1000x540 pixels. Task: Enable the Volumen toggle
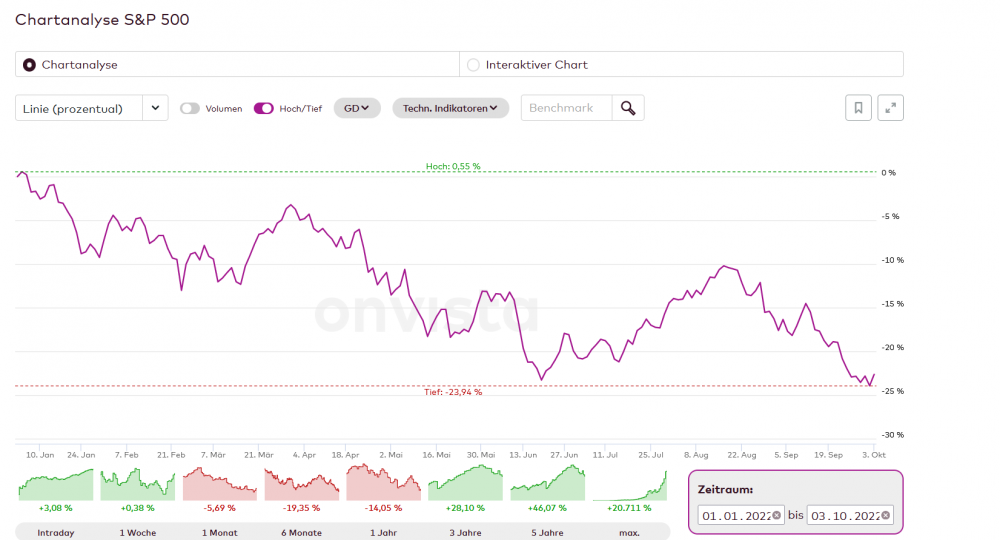(x=190, y=108)
